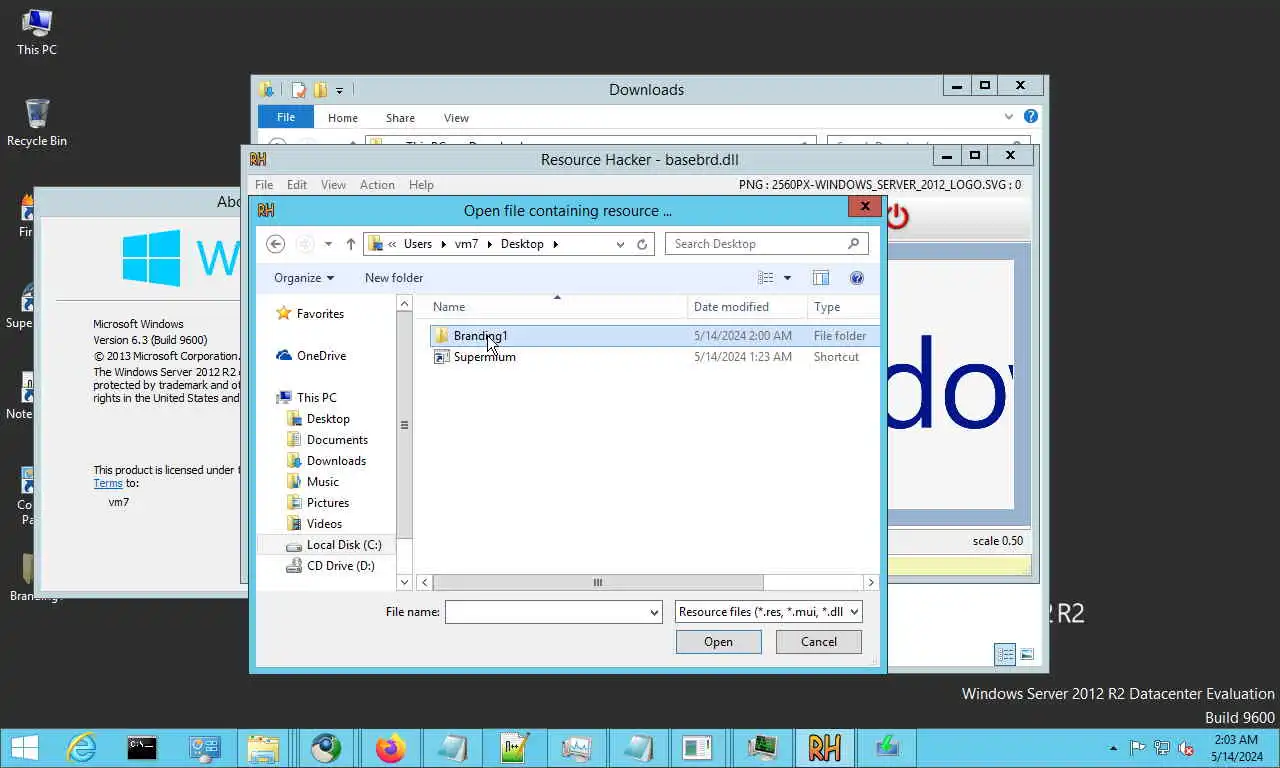
Task: Show the preview pane icon
Action: pos(821,278)
